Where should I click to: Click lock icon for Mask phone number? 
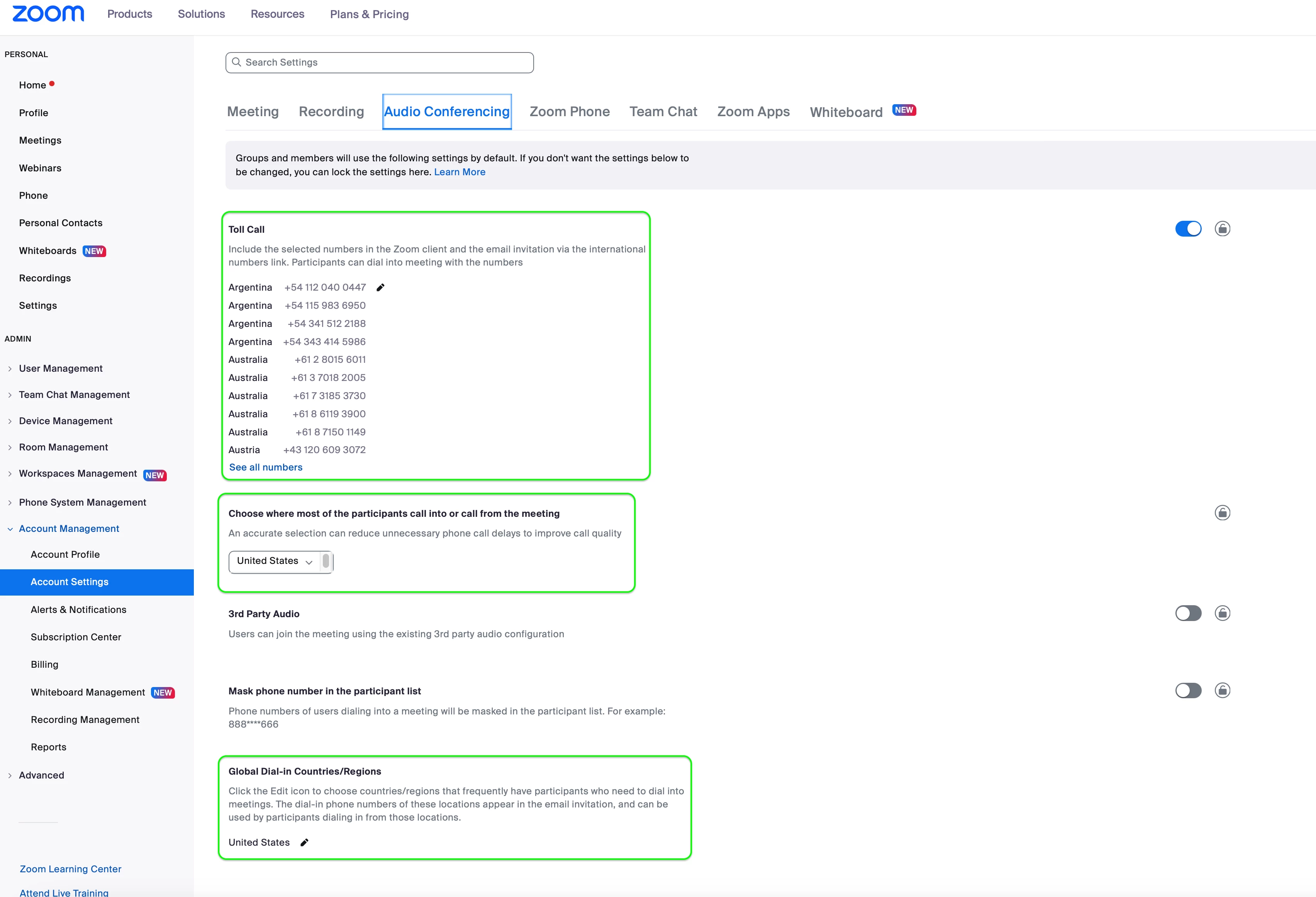pyautogui.click(x=1222, y=691)
